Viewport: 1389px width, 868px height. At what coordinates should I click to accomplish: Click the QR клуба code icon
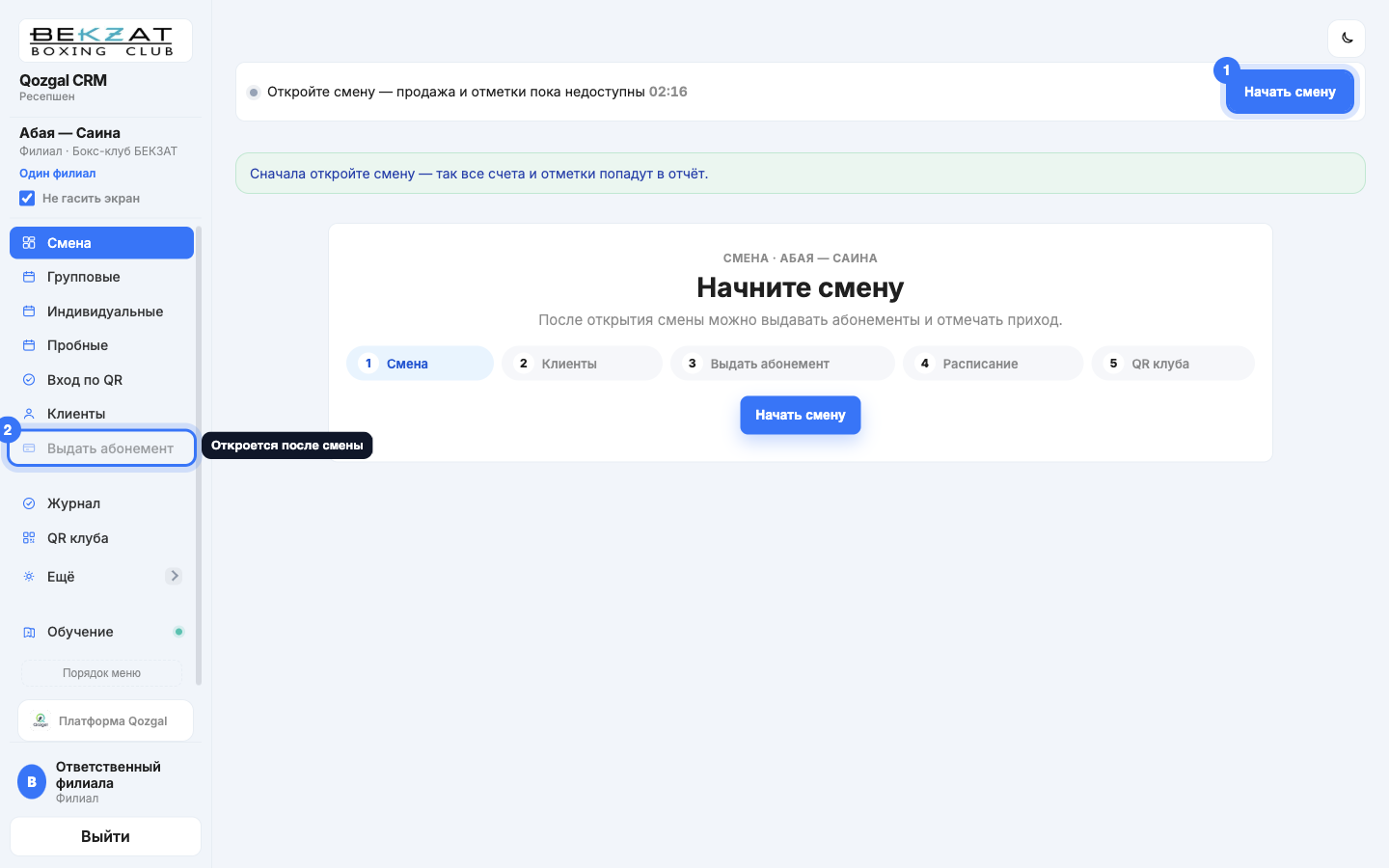coord(29,538)
